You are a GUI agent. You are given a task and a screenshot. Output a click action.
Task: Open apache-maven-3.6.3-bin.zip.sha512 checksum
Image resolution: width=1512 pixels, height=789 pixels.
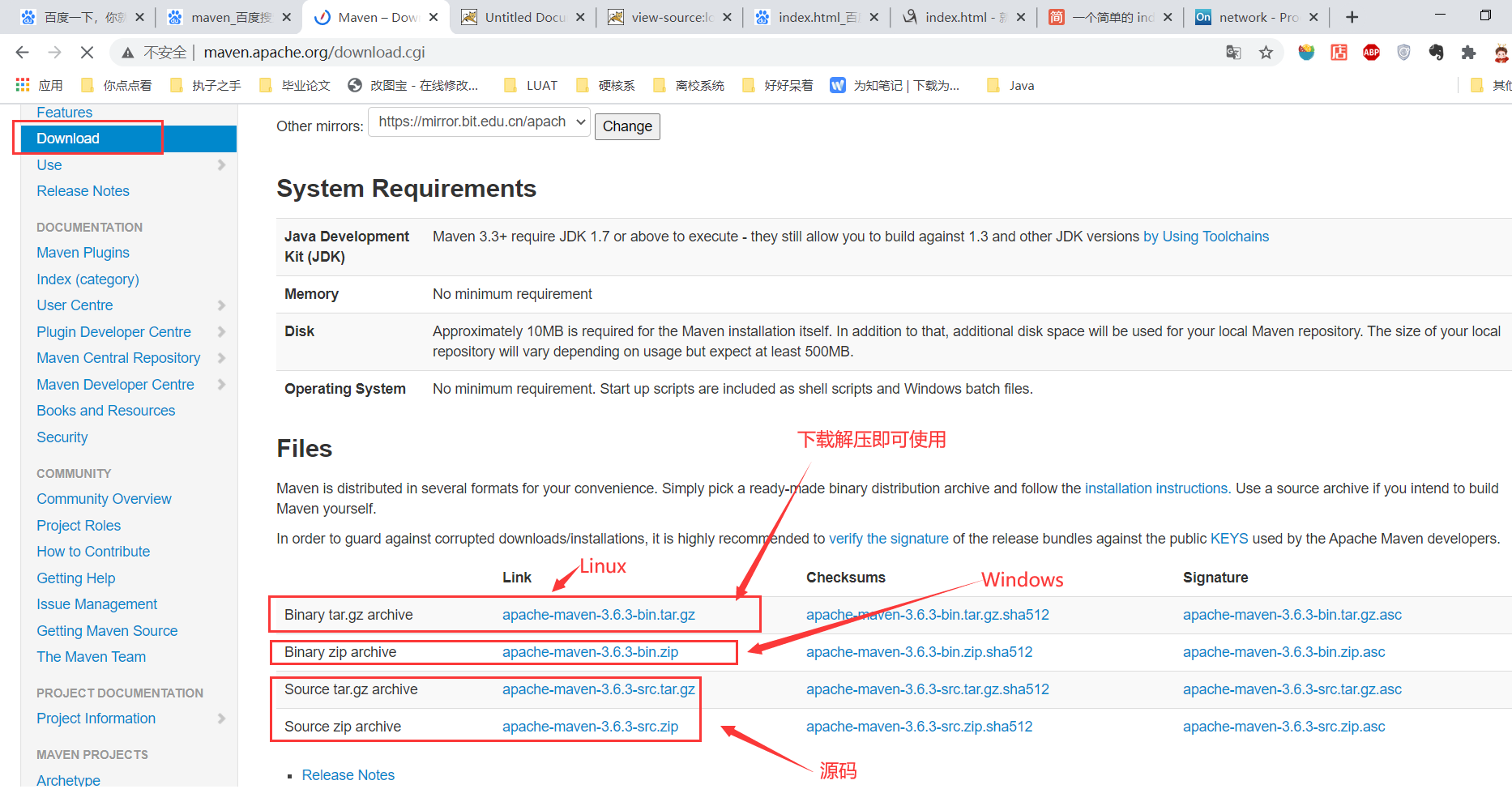(x=919, y=652)
